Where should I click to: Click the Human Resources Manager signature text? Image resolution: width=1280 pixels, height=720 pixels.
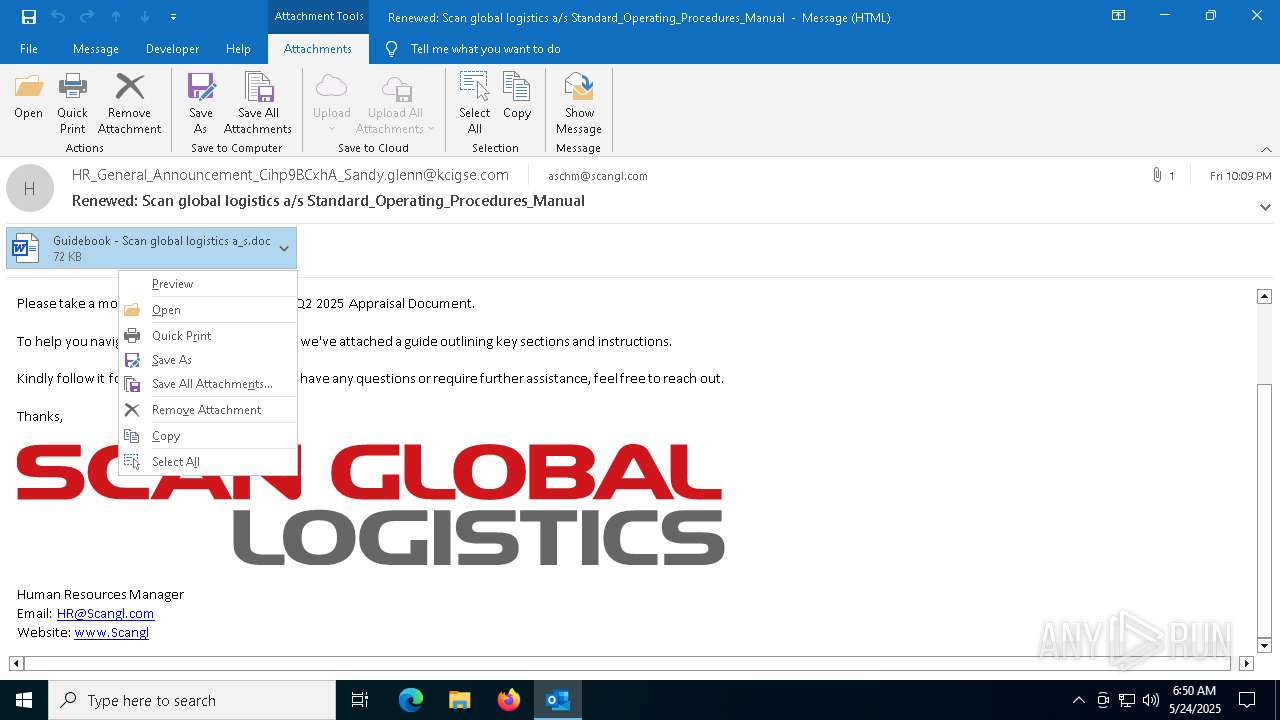[100, 595]
